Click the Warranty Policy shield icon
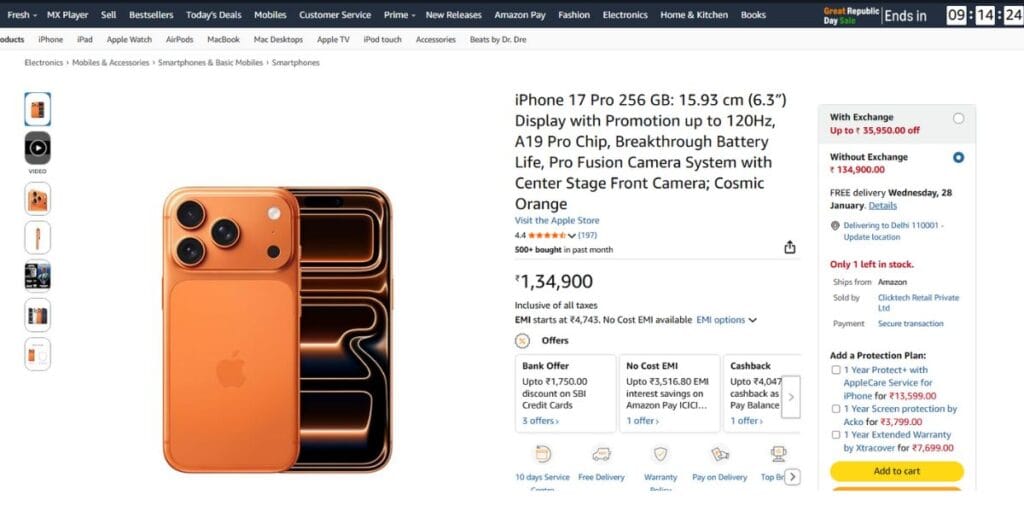 (x=660, y=454)
